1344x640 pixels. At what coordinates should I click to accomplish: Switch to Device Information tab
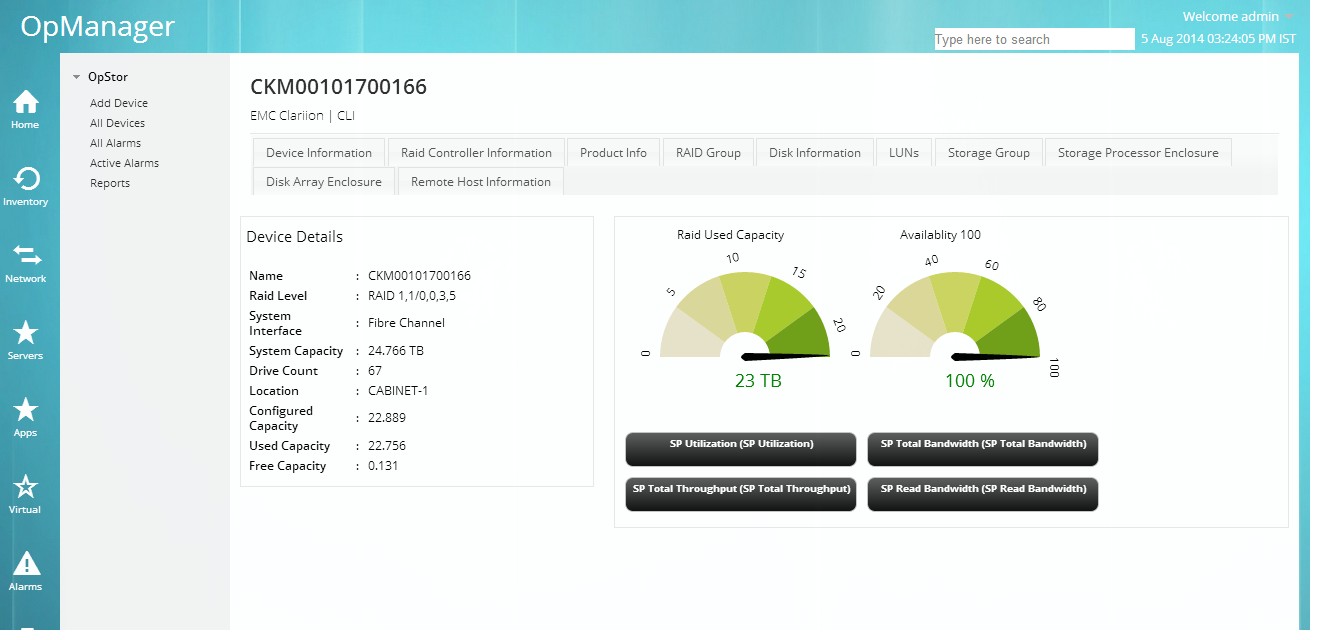tap(319, 153)
